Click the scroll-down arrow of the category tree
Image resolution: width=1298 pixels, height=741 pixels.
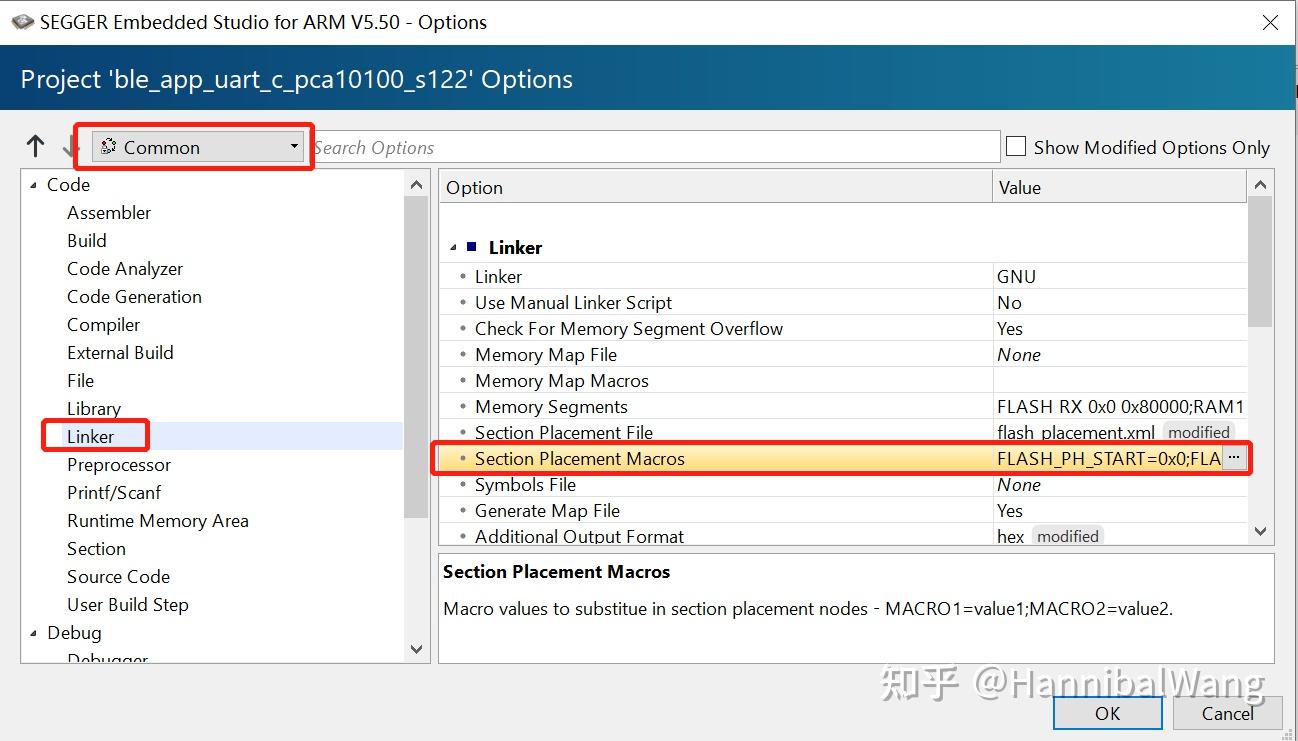point(415,649)
